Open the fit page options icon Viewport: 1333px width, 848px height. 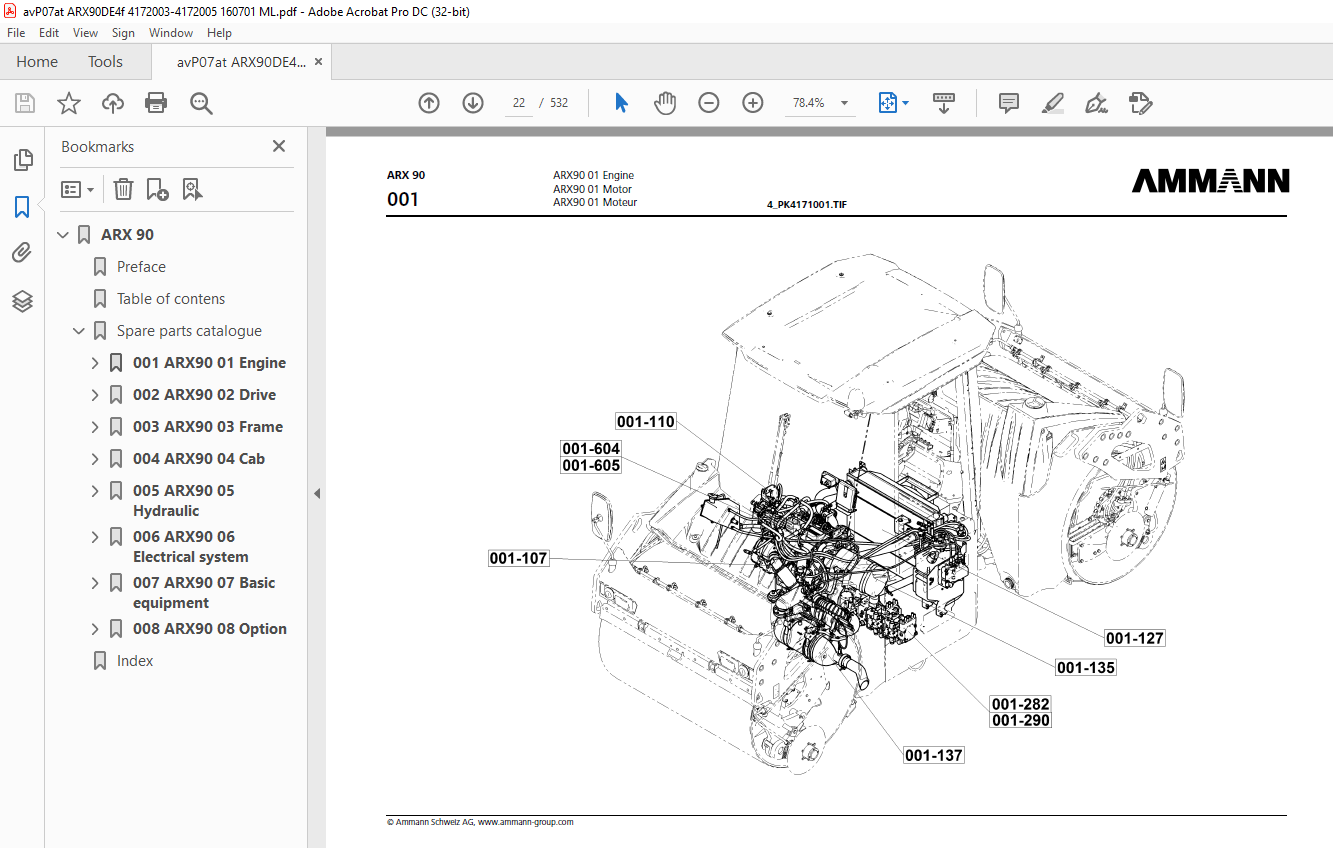click(893, 103)
